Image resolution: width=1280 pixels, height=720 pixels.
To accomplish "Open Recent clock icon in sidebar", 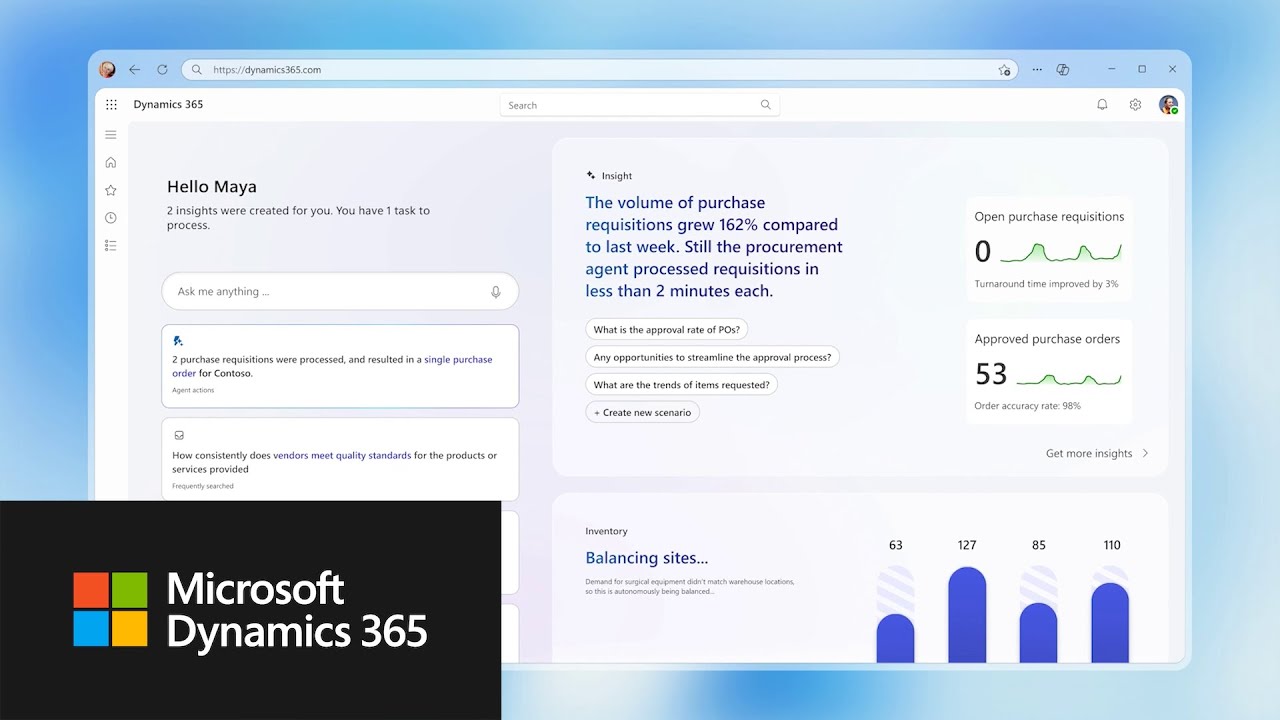I will [x=111, y=217].
